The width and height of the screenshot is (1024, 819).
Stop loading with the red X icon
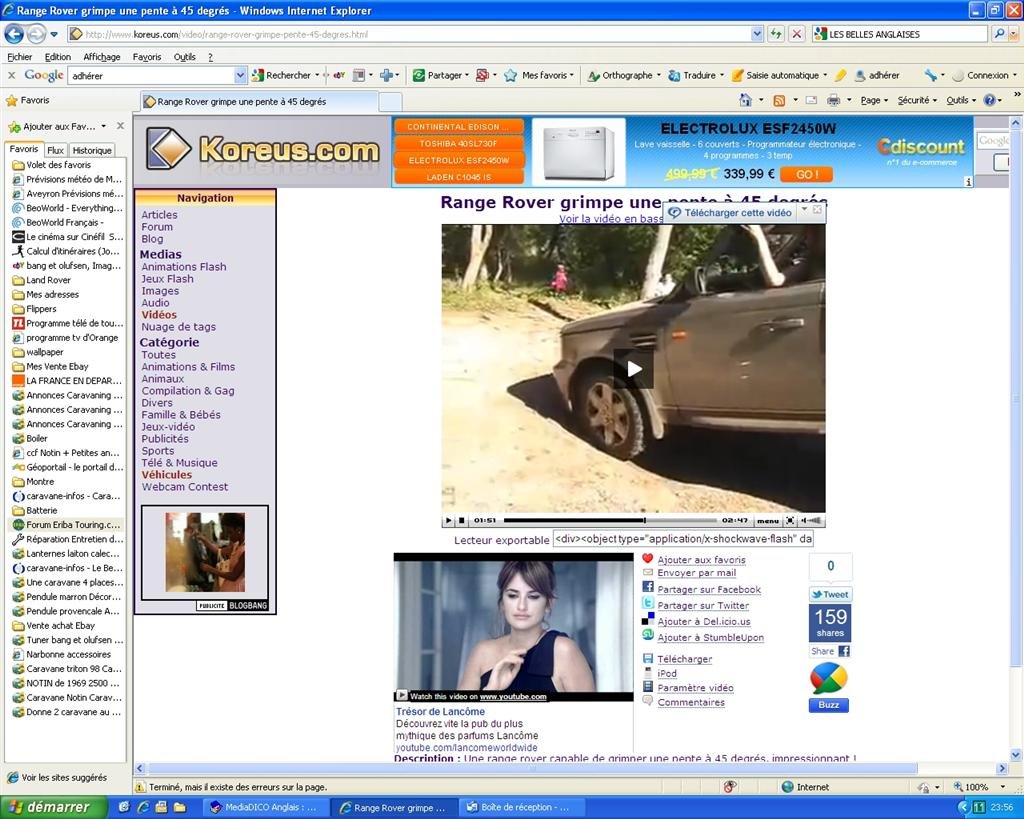[796, 34]
